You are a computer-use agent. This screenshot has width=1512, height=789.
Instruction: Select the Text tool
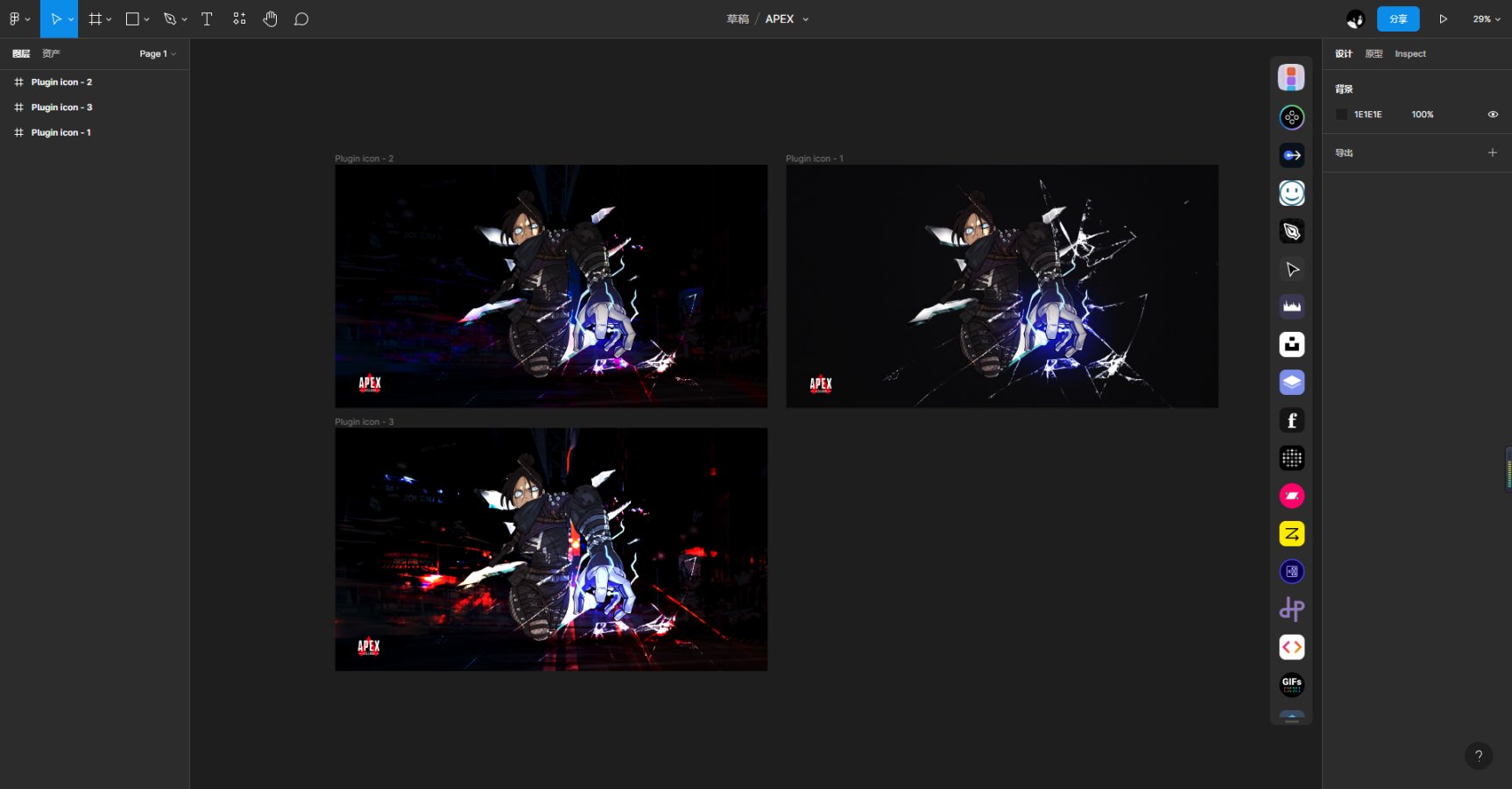[207, 18]
